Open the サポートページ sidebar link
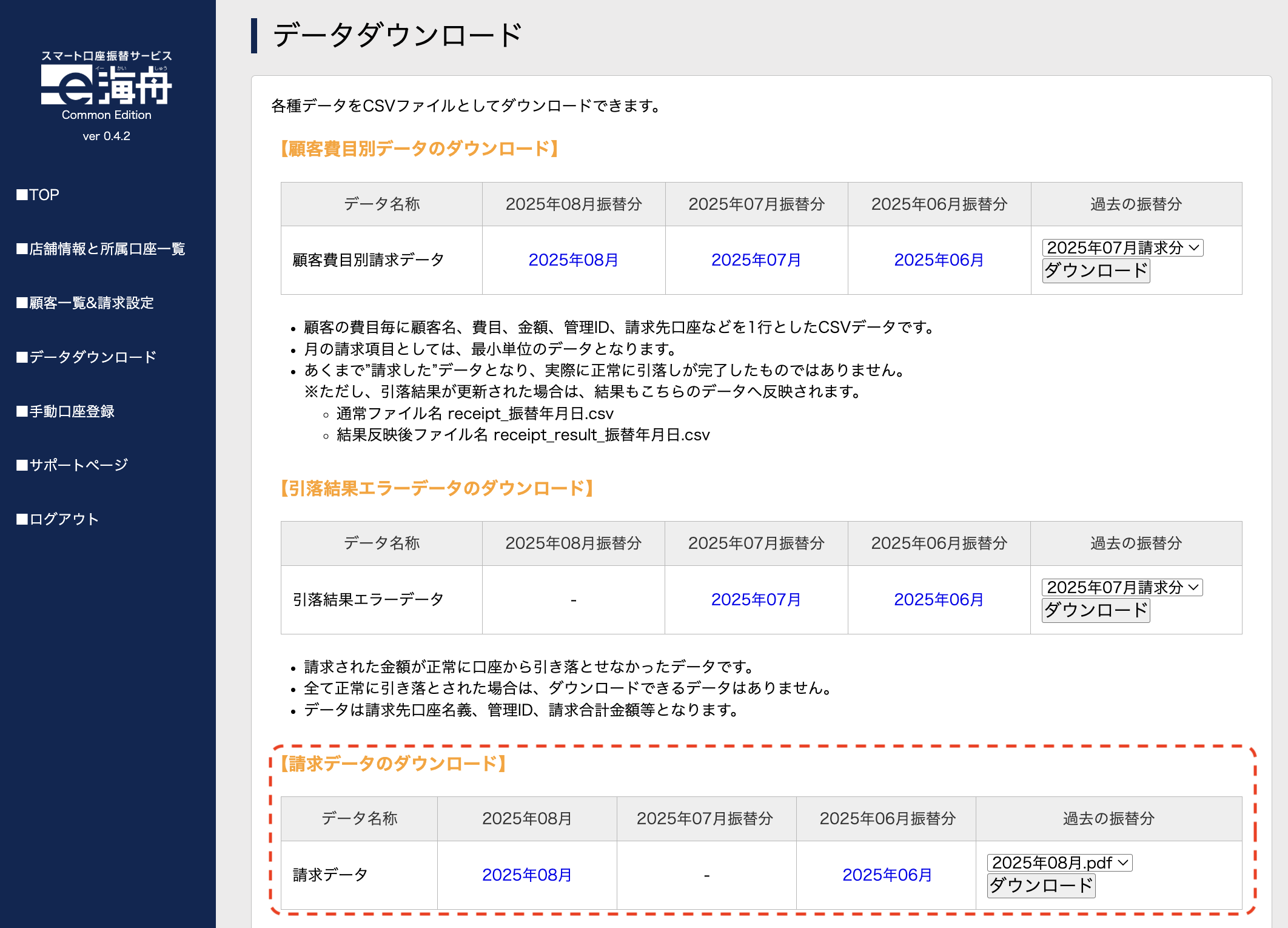This screenshot has width=1288, height=928. point(72,465)
